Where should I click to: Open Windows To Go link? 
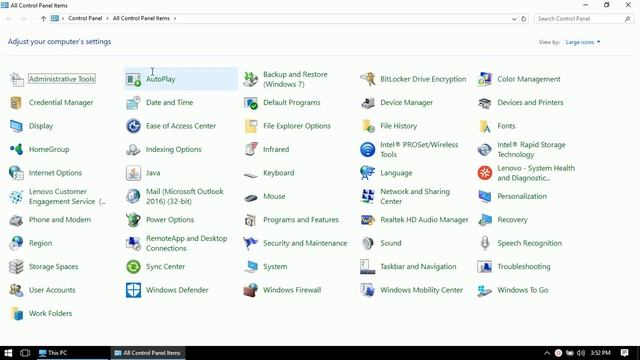[x=522, y=290]
